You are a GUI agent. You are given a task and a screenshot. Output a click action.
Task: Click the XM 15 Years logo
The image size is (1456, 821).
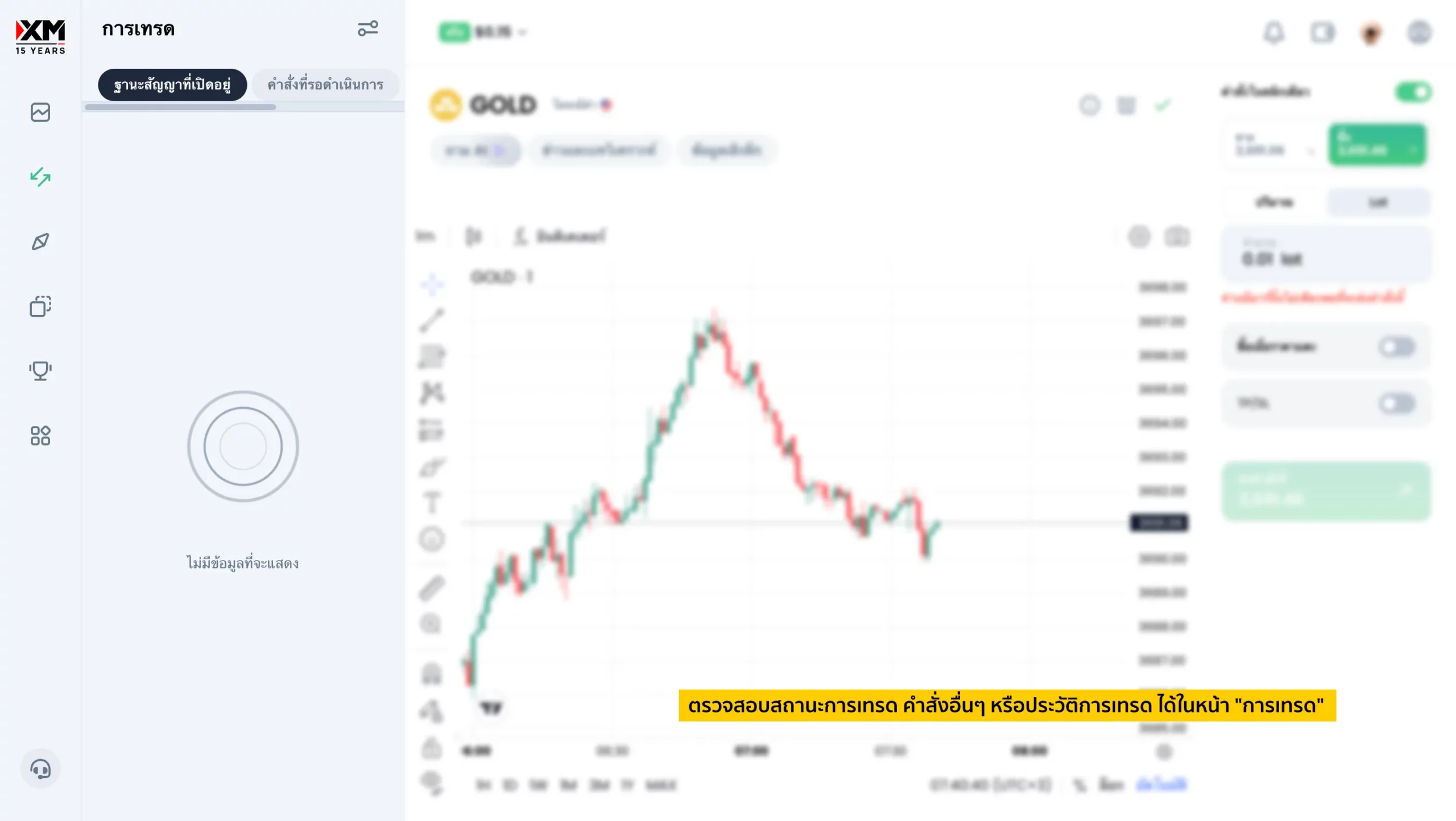coord(40,36)
